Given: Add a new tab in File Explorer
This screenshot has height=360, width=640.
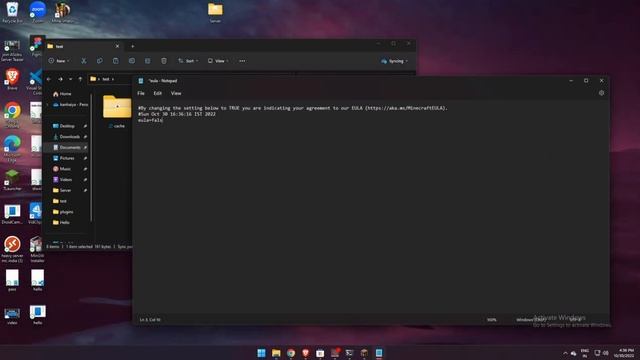Looking at the screenshot, I should pos(132,47).
